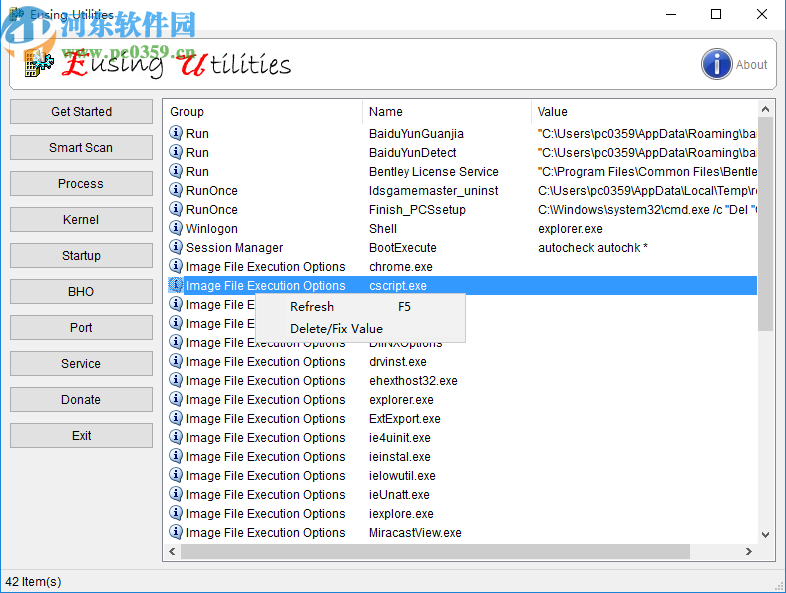Click the vertical scrollbar thumb
The height and width of the screenshot is (593, 786).
coord(765,224)
